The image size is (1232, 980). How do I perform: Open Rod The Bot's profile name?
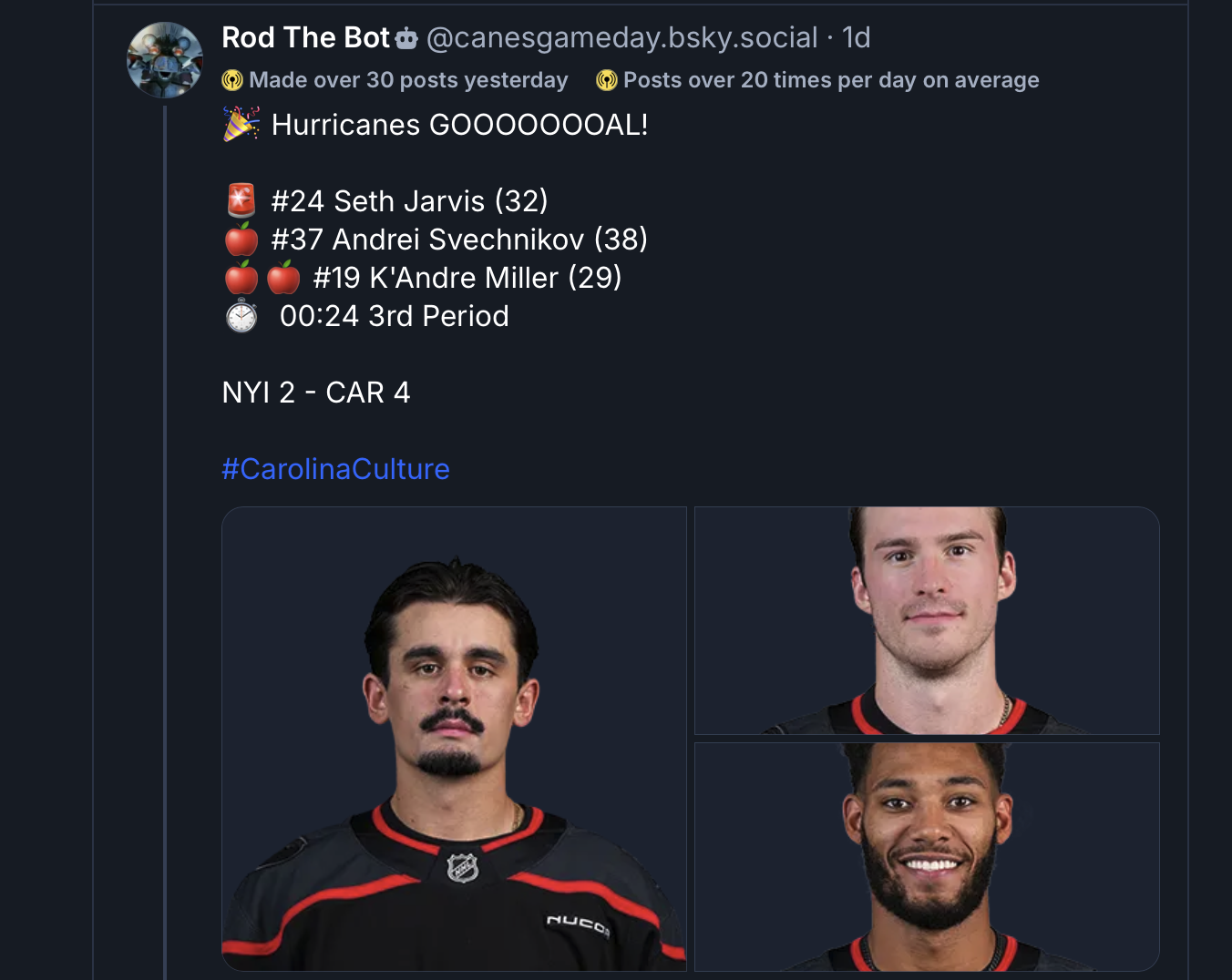click(304, 38)
